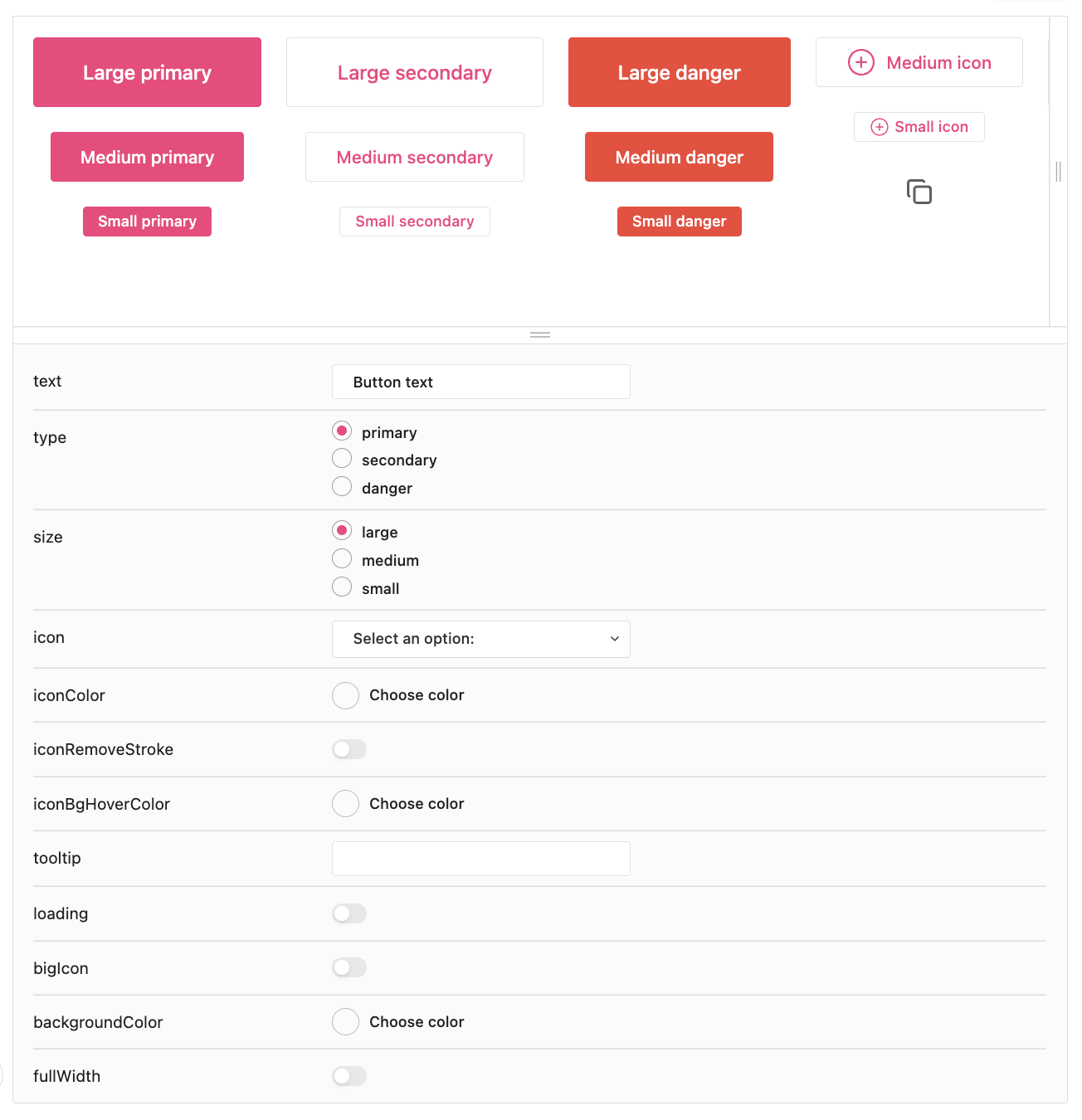
Task: Click the Button text input field
Action: point(481,382)
